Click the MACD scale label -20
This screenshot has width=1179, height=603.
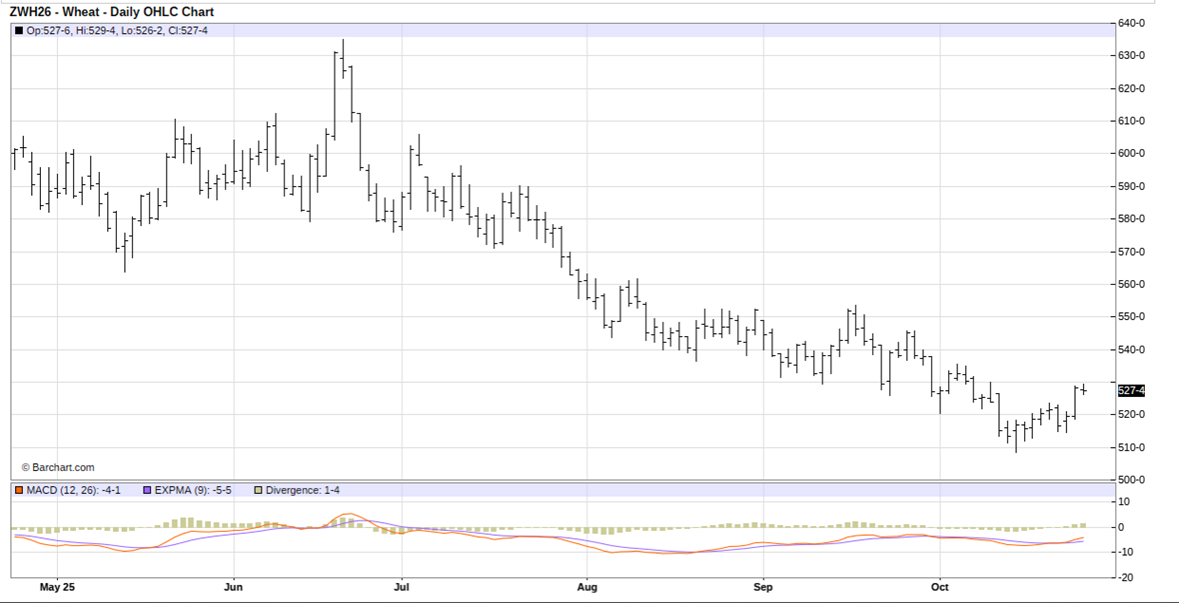click(x=1125, y=577)
